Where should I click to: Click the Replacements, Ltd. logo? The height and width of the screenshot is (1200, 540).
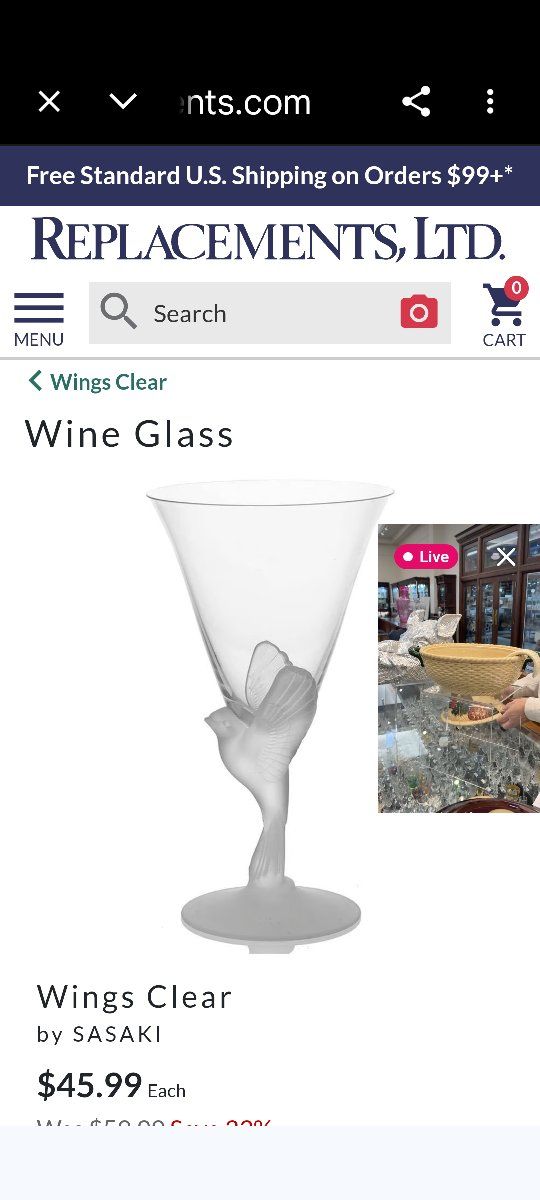pyautogui.click(x=268, y=240)
